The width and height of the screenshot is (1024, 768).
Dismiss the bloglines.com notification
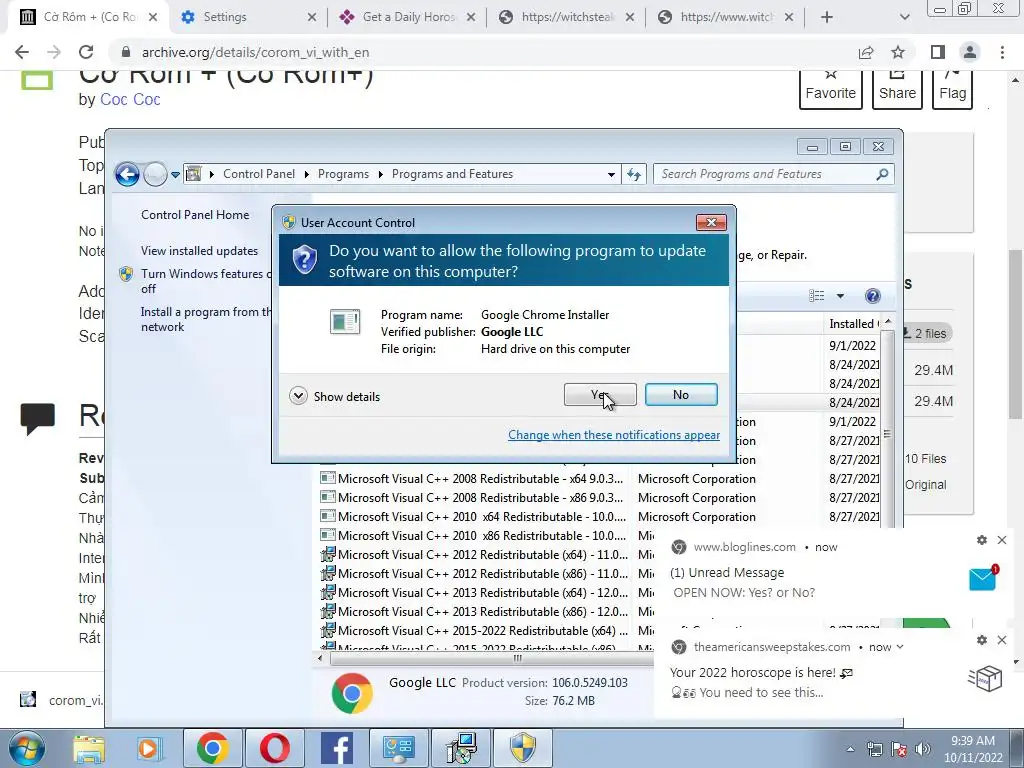click(x=1002, y=540)
